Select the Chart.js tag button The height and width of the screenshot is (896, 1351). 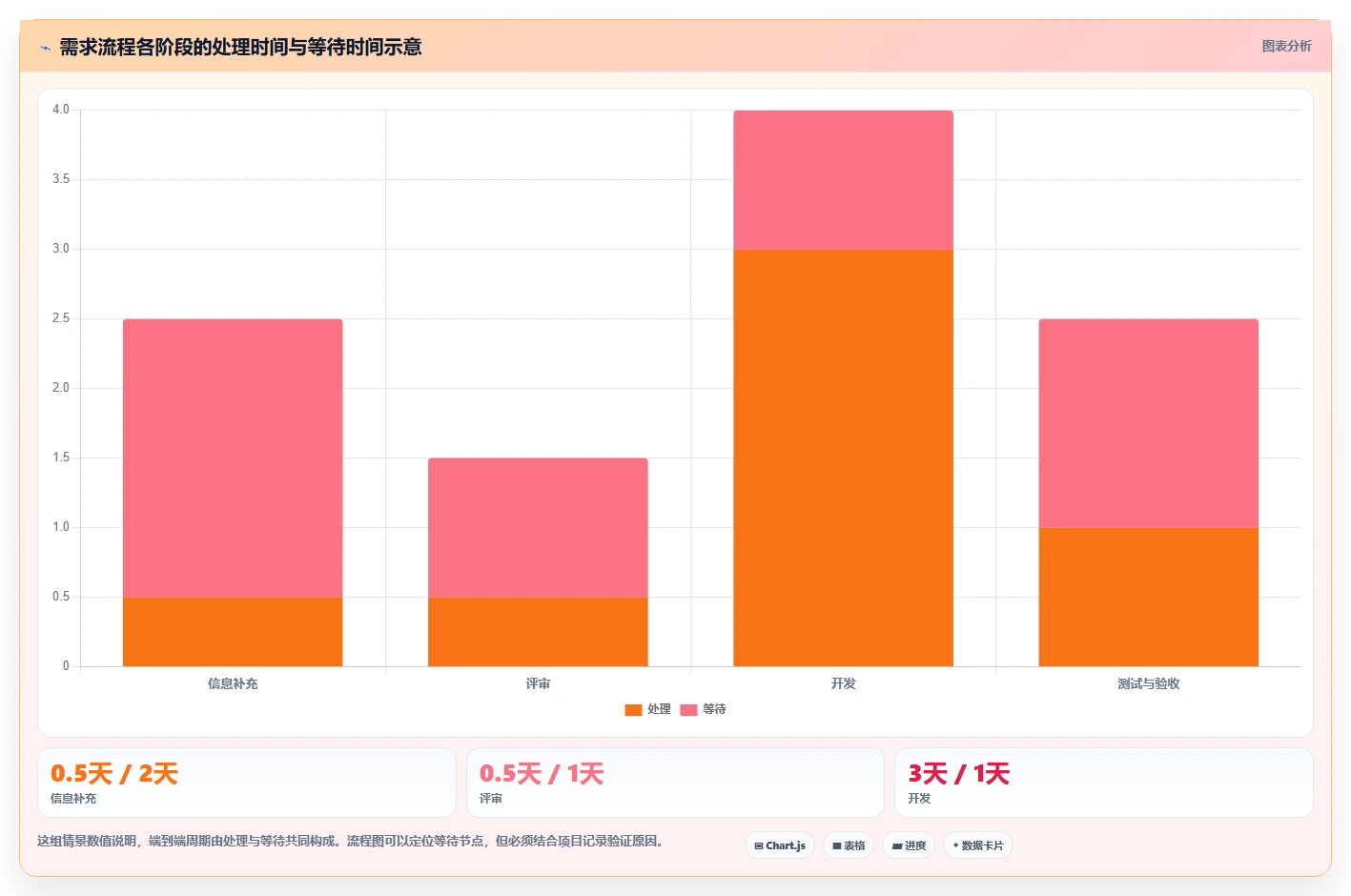pos(780,845)
